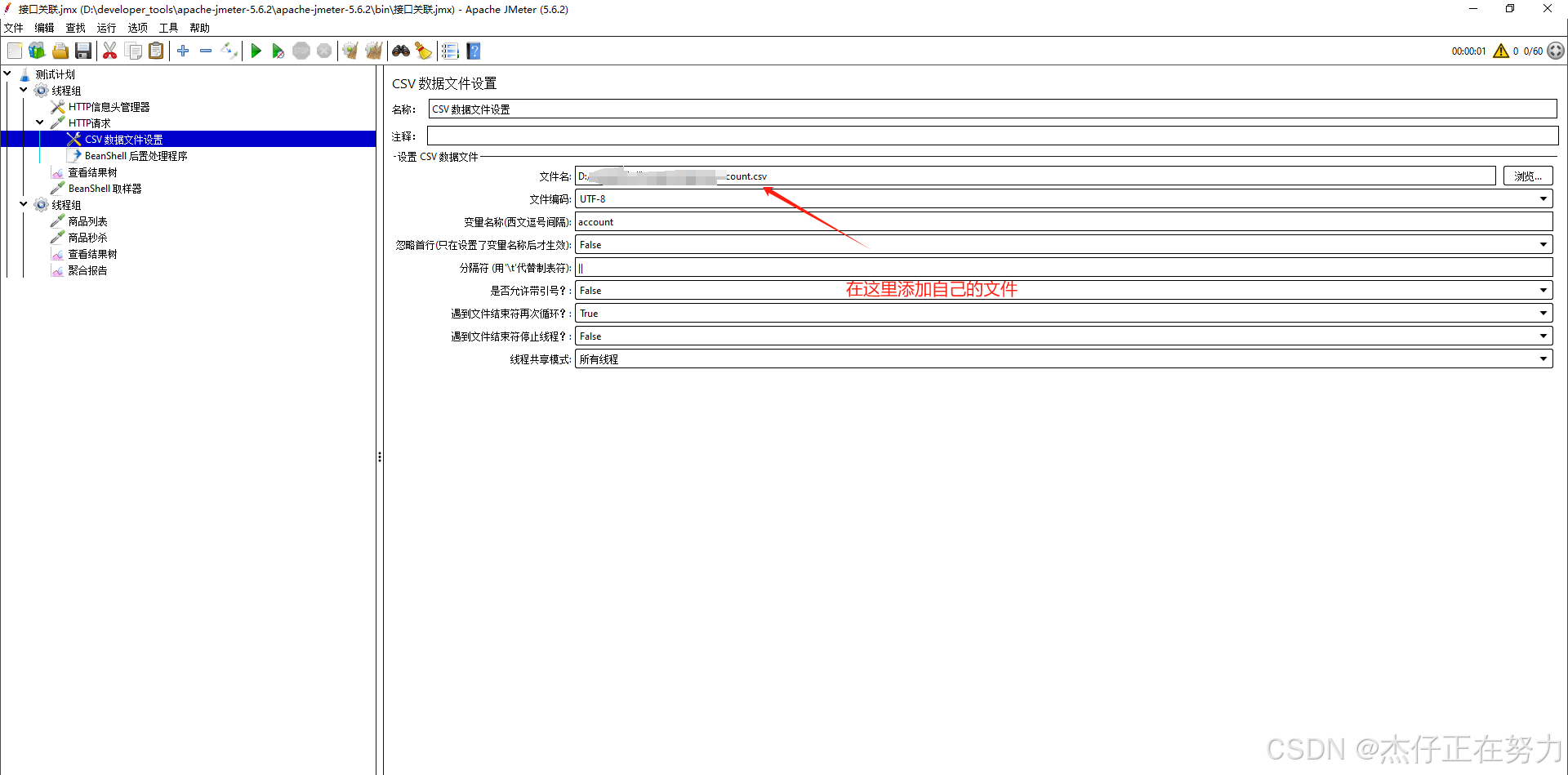
Task: Click the panel splitter dots handle
Action: 380,457
